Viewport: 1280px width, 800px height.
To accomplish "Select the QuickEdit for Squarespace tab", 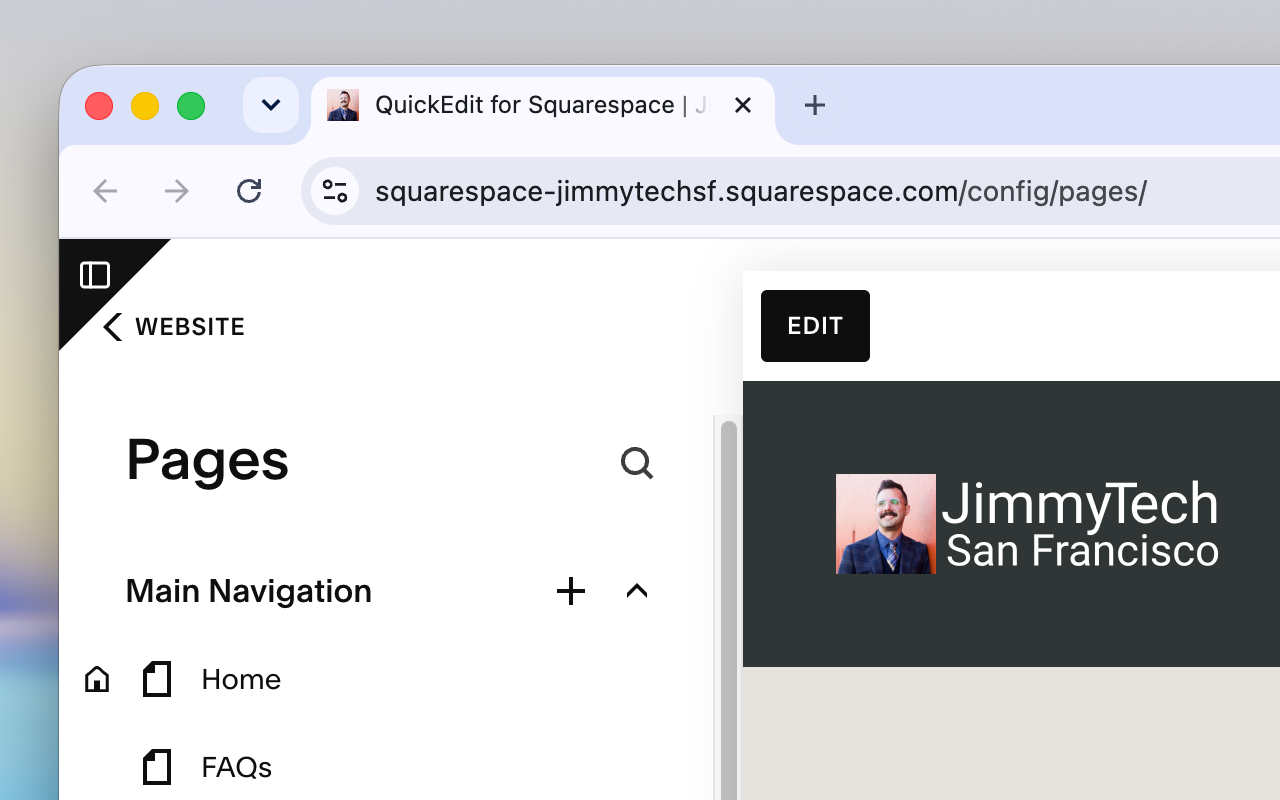I will tap(542, 105).
